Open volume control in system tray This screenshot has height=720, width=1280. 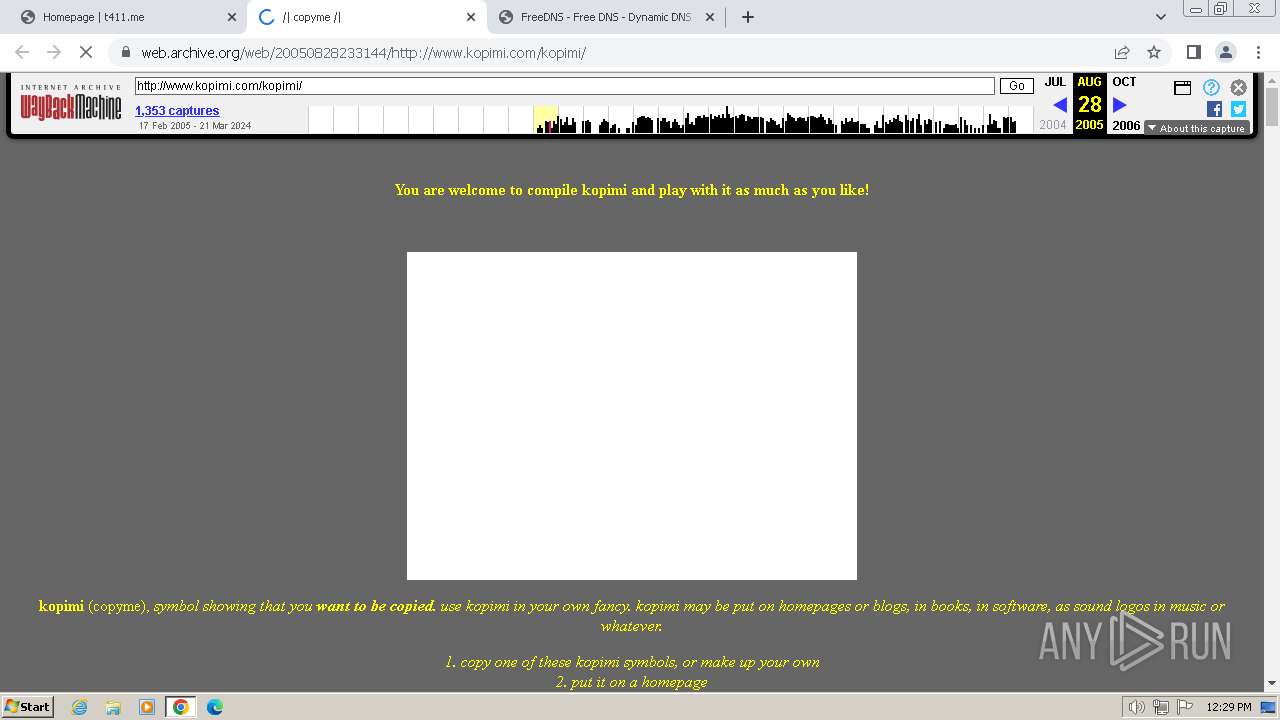[1136, 707]
